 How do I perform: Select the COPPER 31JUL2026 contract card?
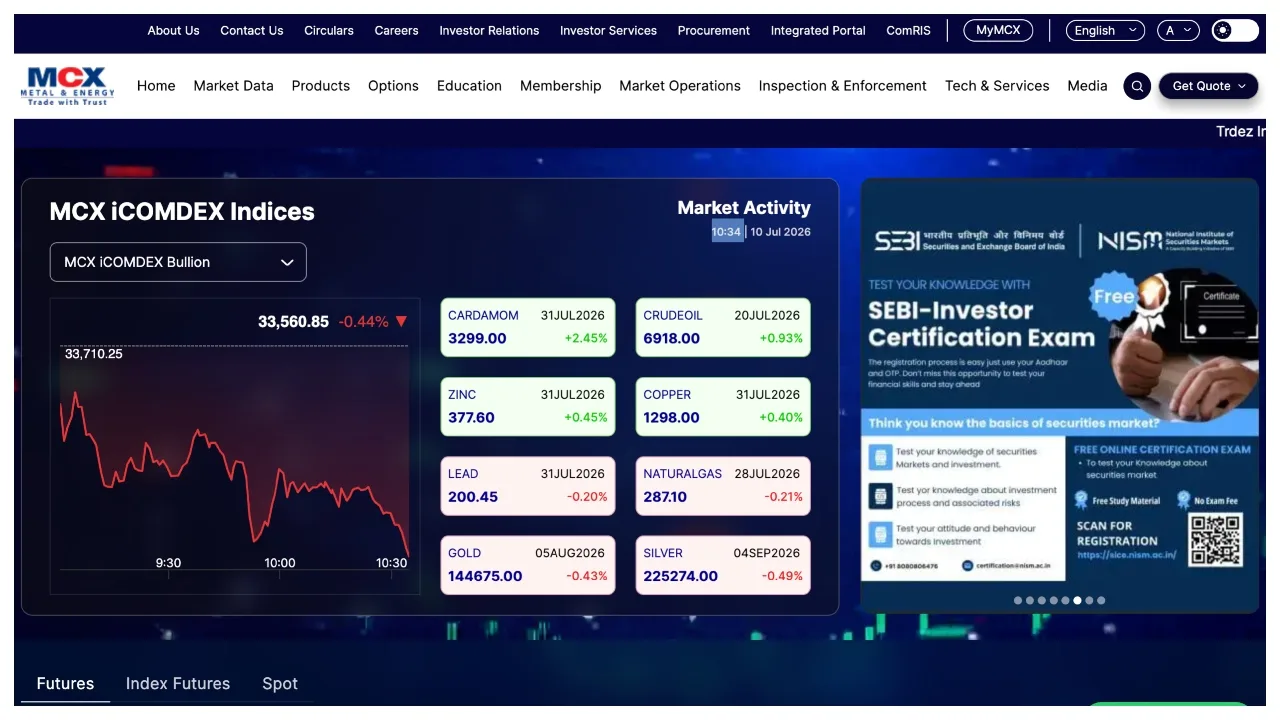point(723,406)
